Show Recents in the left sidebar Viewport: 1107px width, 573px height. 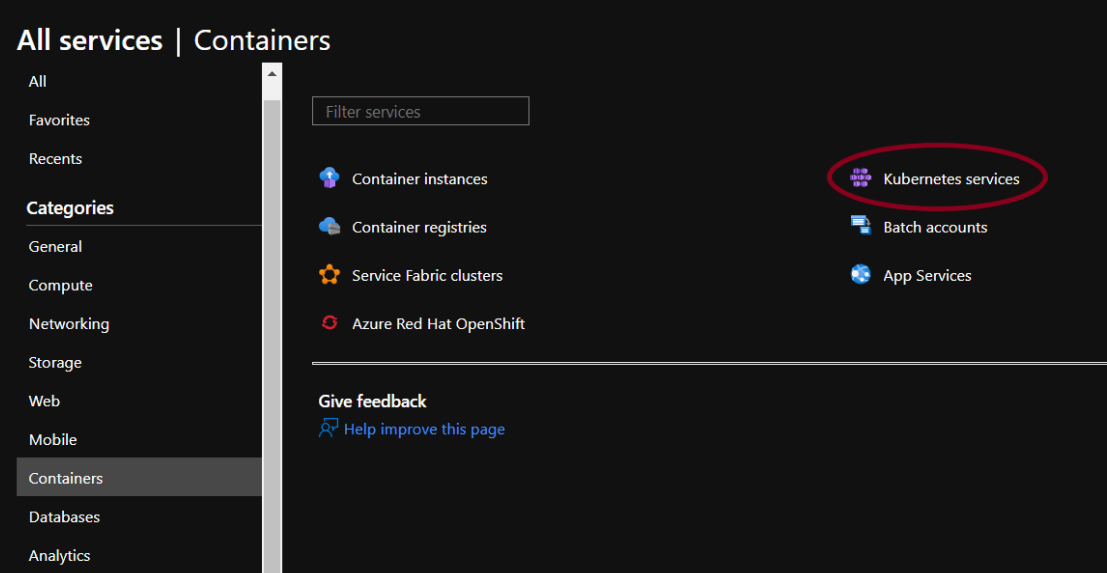pos(55,159)
